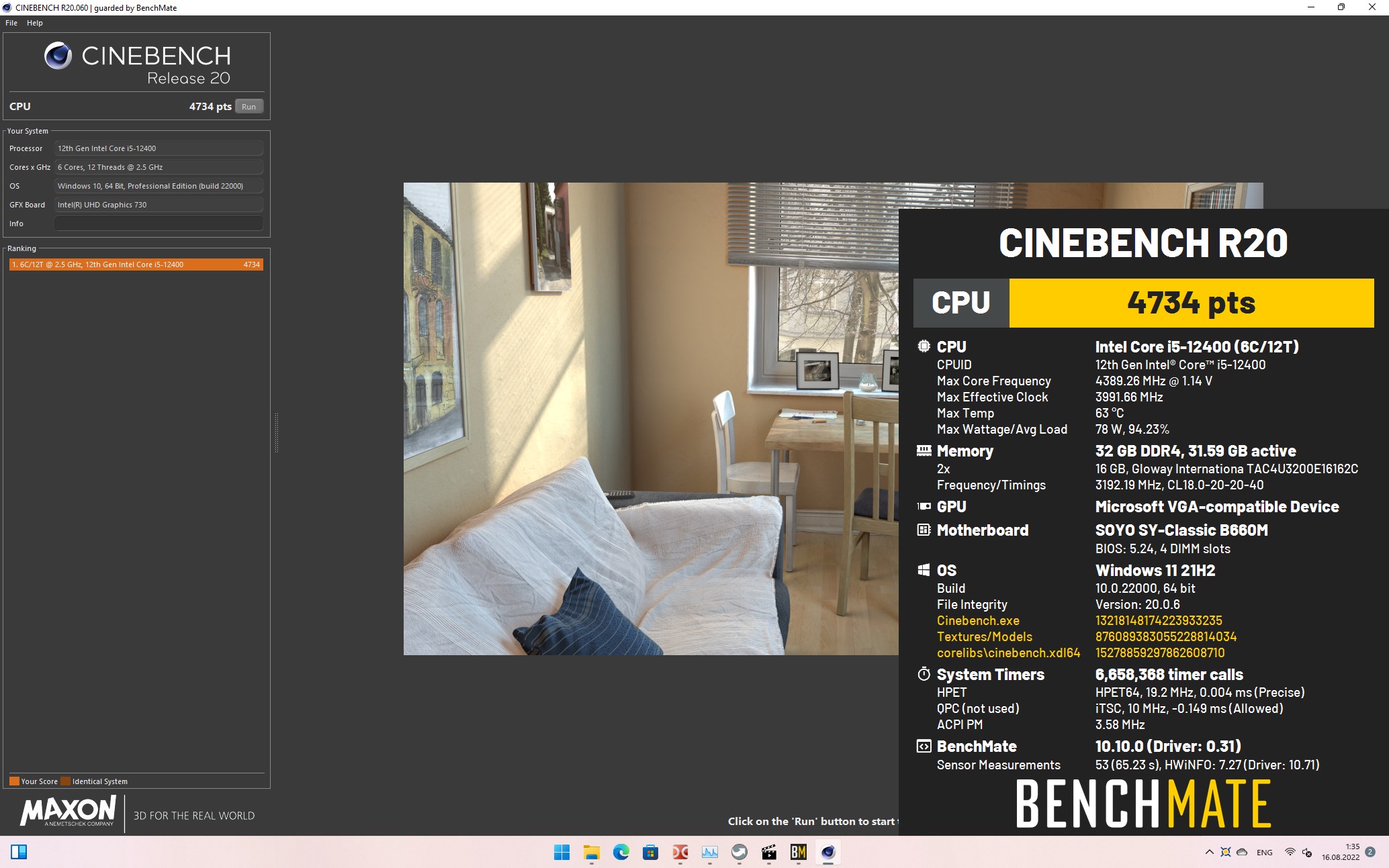Click the 'Your Score' orange legend swatch
This screenshot has height=868, width=1389.
point(14,781)
